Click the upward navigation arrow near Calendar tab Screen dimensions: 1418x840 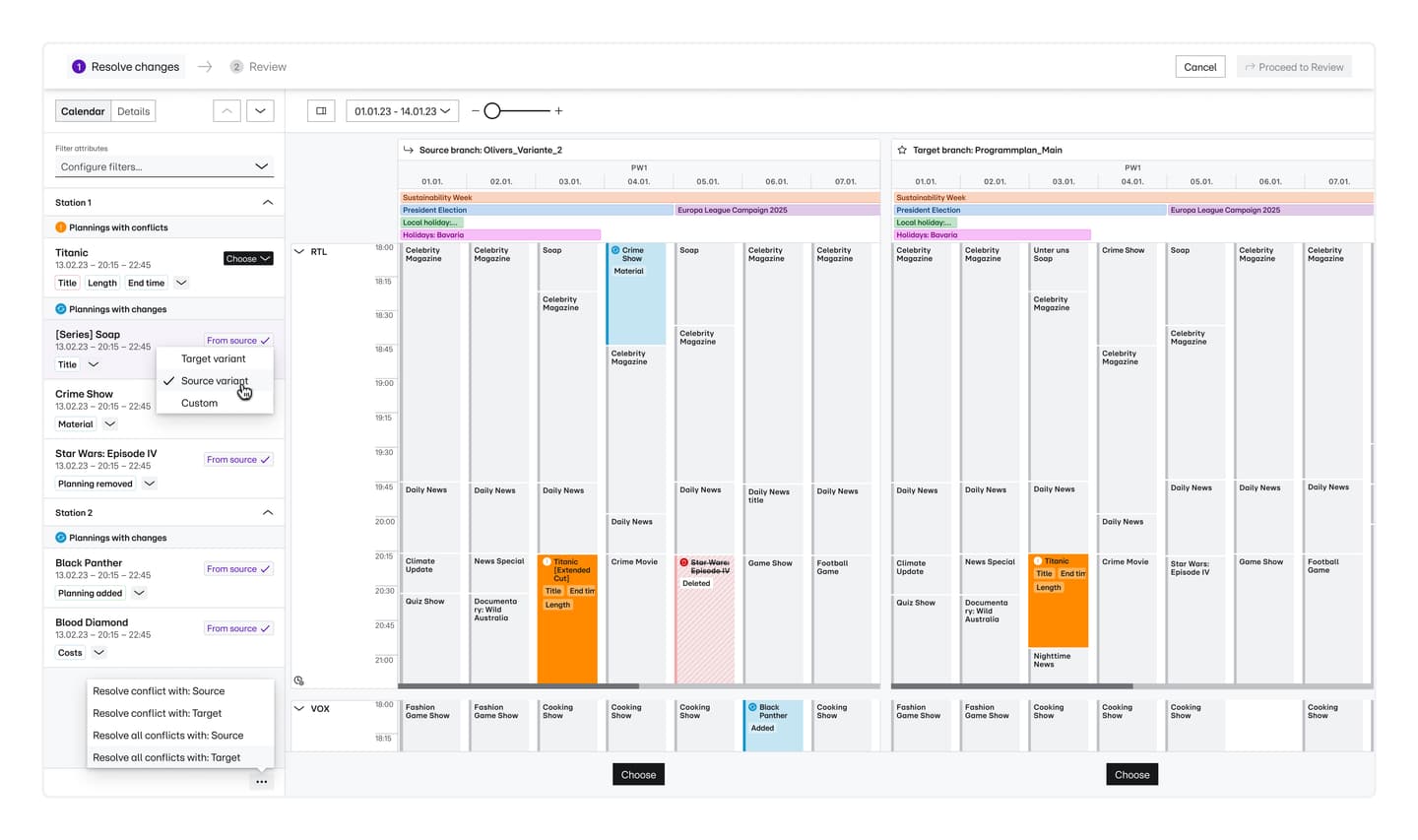[x=226, y=110]
